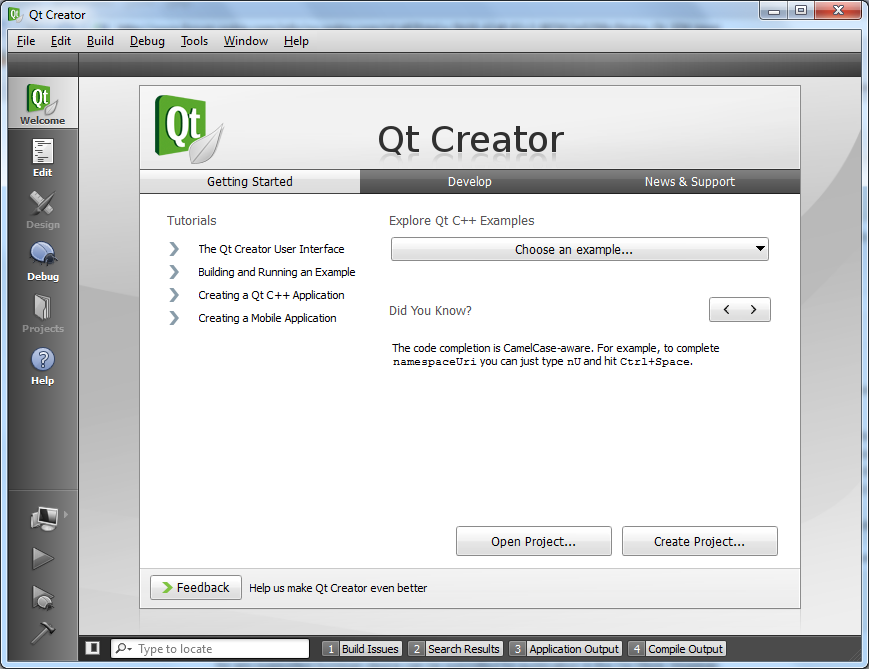Open the Window menu

click(x=246, y=41)
